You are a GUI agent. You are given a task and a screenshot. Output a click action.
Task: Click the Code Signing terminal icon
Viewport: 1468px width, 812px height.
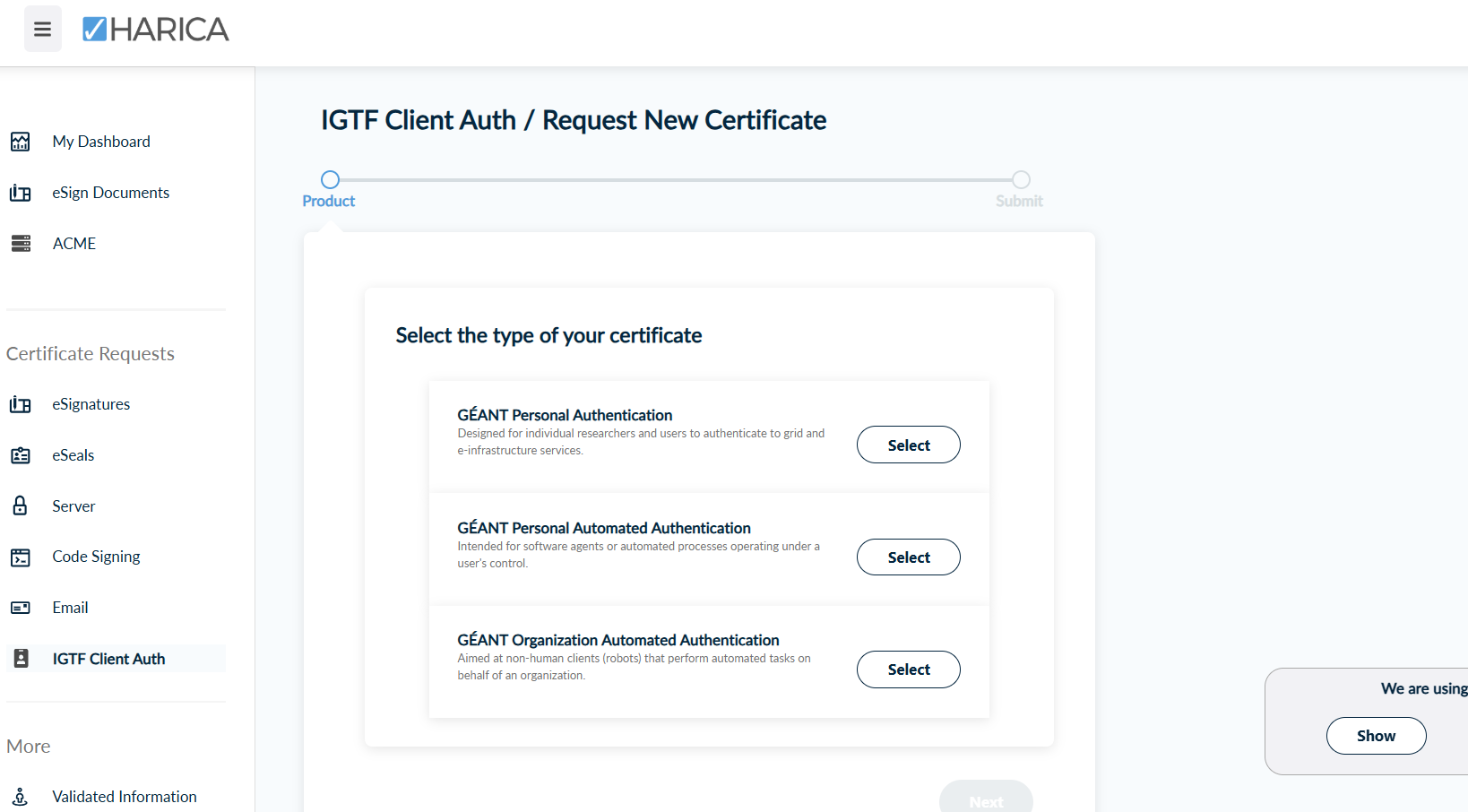21,557
